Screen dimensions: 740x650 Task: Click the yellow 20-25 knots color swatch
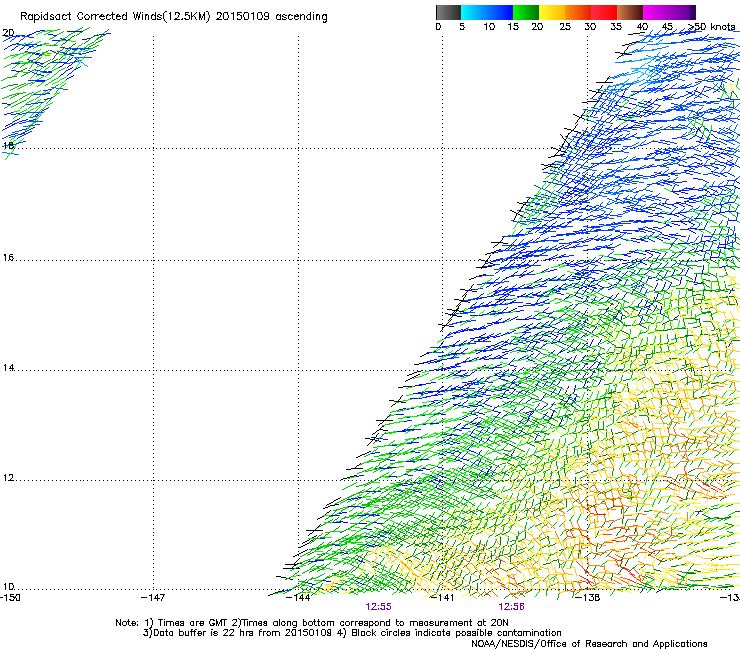(552, 12)
